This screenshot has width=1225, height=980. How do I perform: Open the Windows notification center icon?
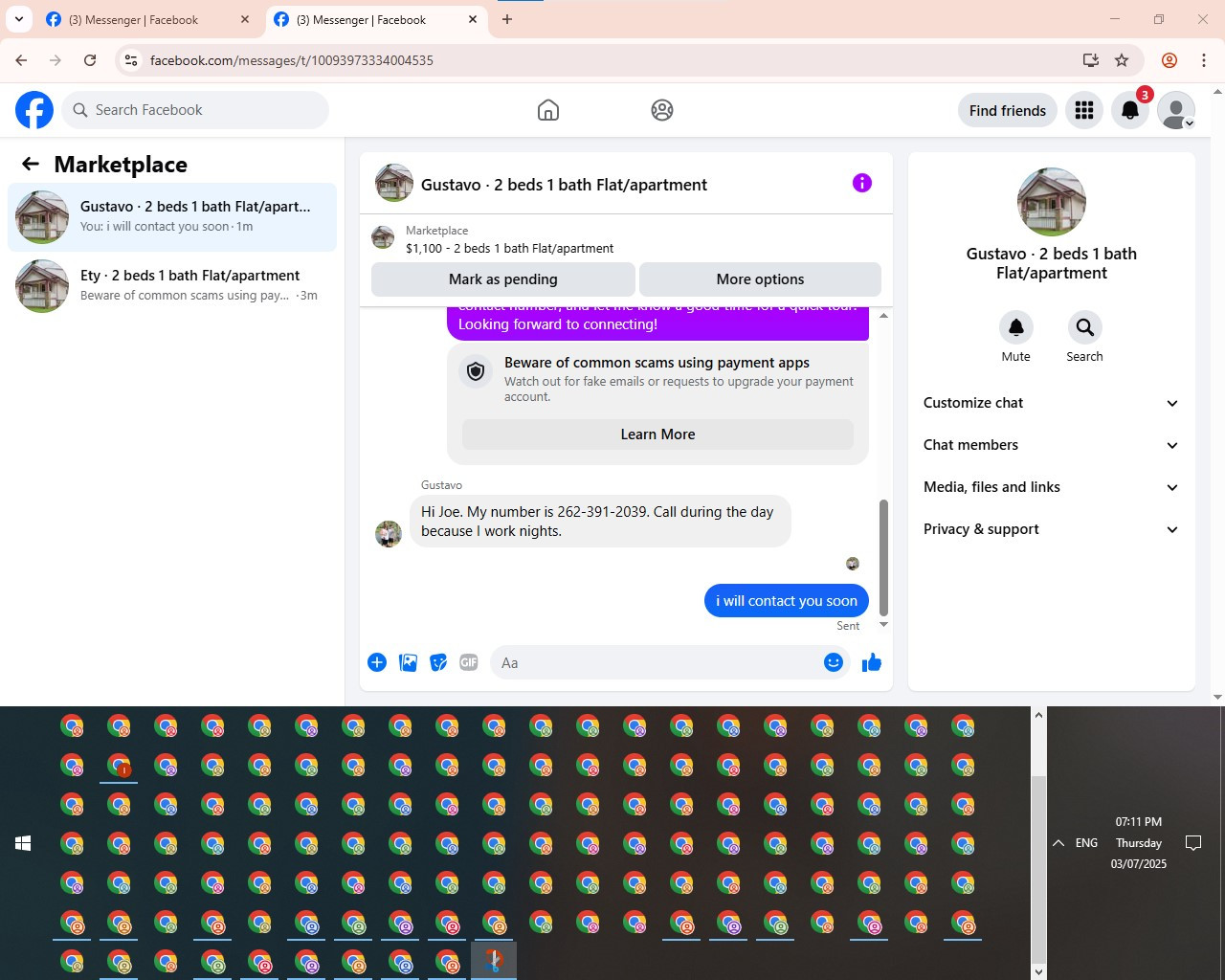tap(1193, 843)
